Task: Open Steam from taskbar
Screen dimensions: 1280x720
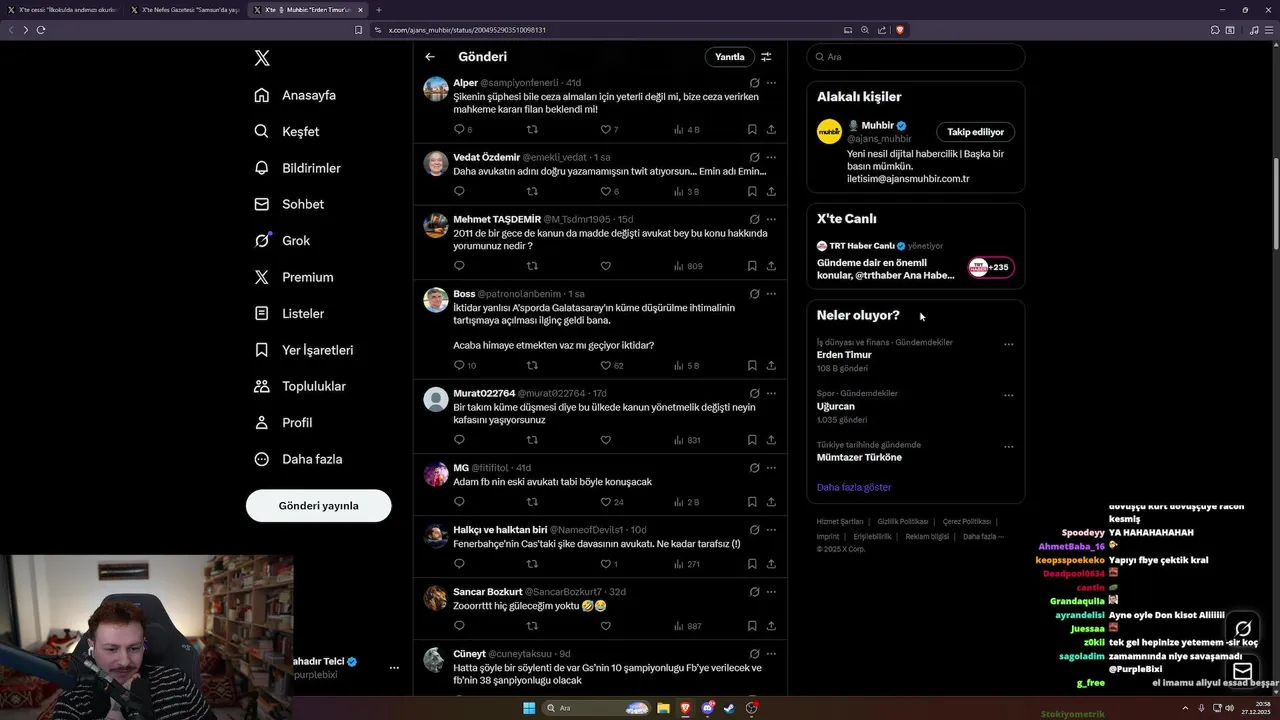Action: 728,708
